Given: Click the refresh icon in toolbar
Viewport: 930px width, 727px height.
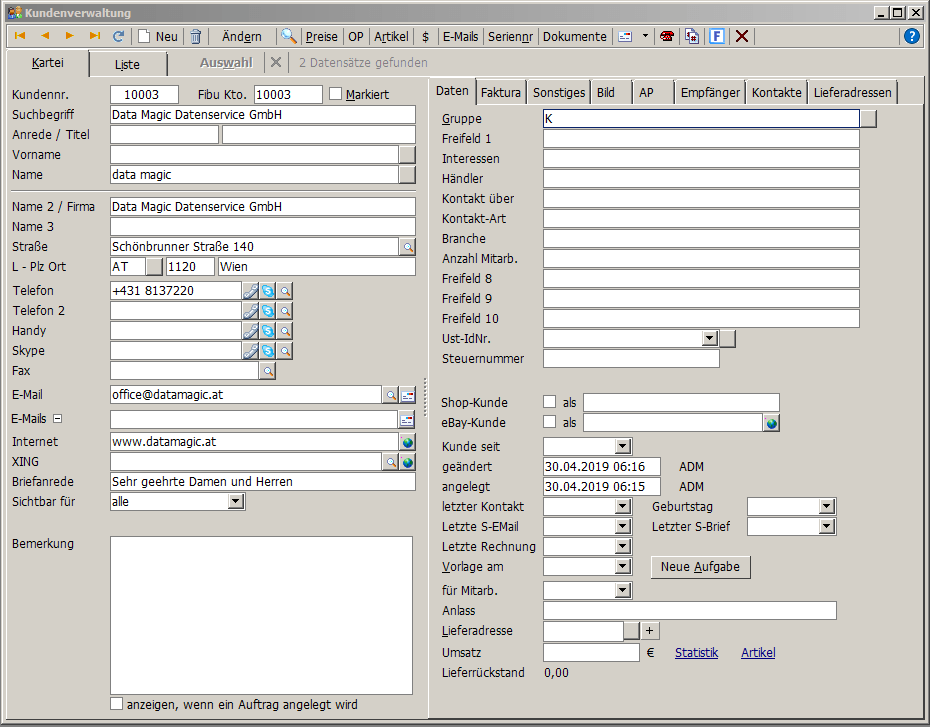Looking at the screenshot, I should click(118, 36).
